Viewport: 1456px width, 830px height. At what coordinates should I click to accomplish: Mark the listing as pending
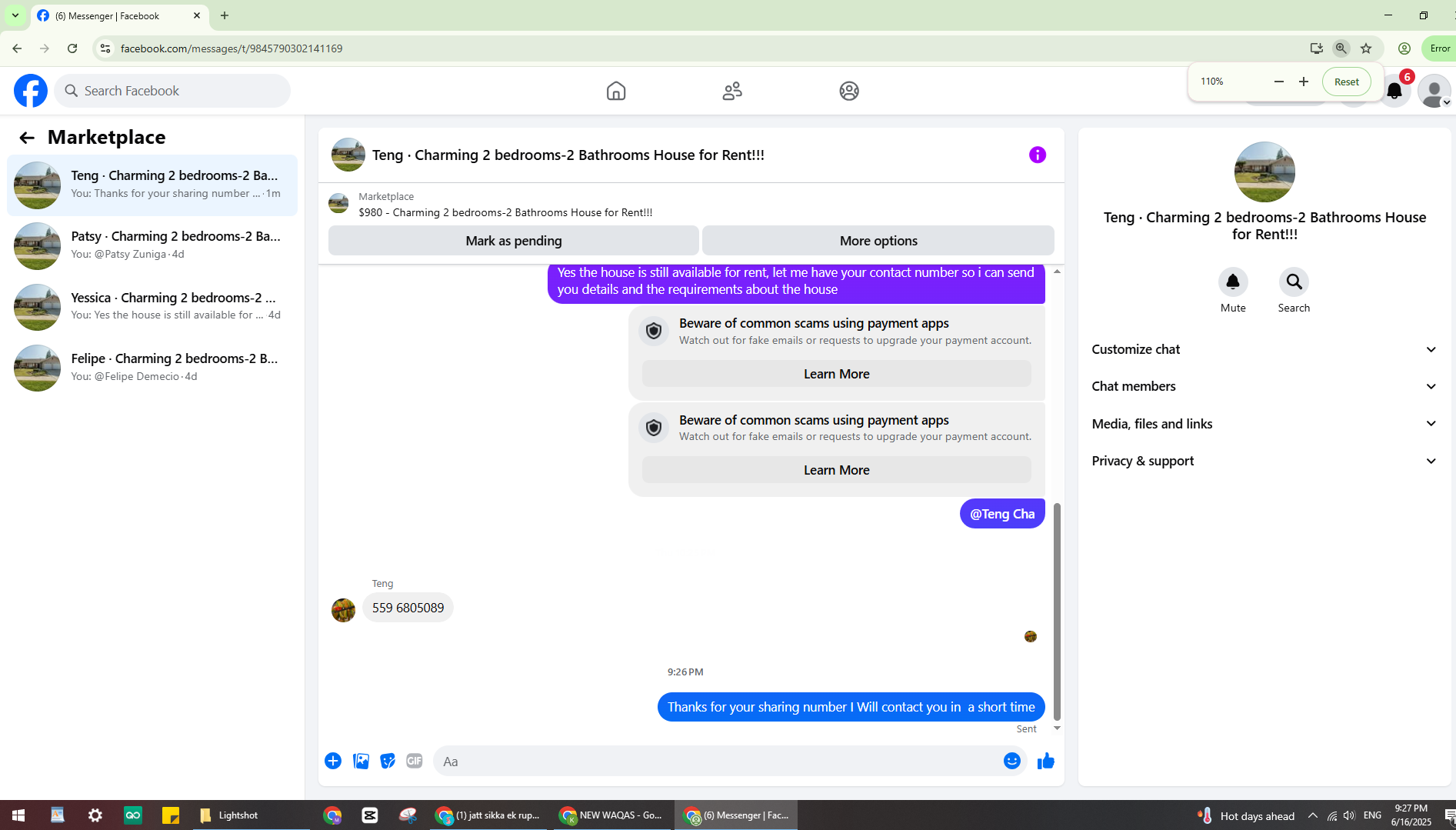pos(514,241)
